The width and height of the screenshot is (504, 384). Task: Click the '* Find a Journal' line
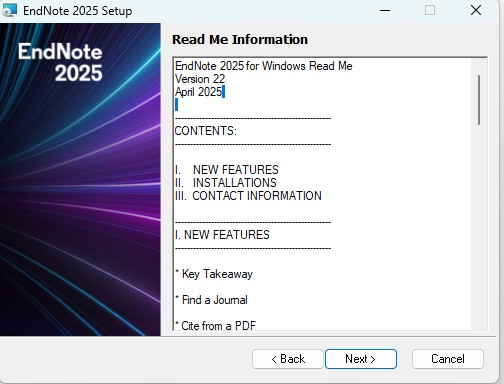click(x=211, y=300)
